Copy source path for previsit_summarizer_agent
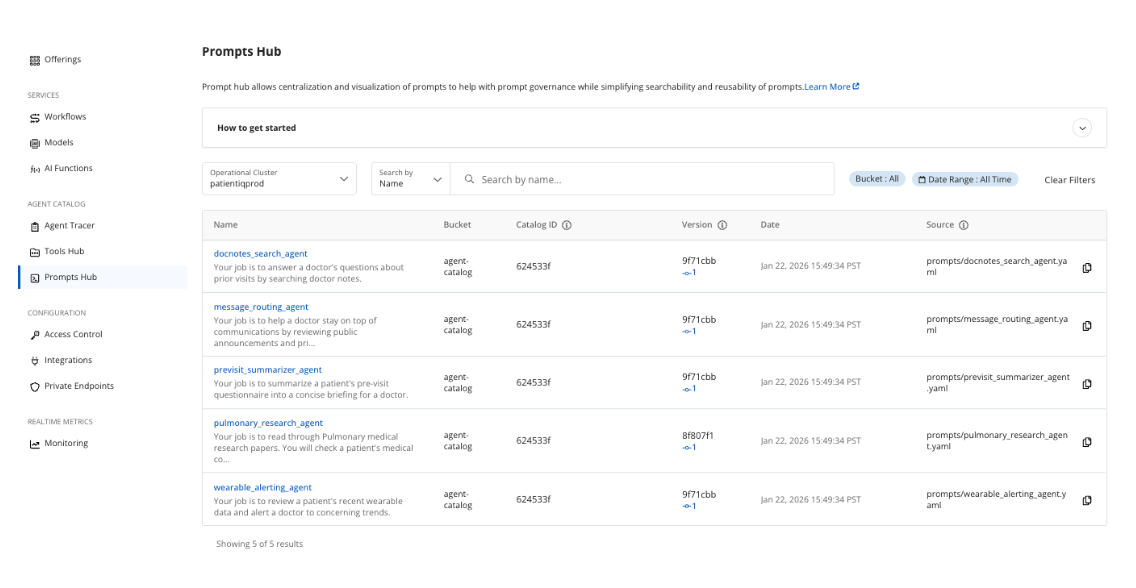Viewport: 1136px width, 588px height. pos(1087,383)
